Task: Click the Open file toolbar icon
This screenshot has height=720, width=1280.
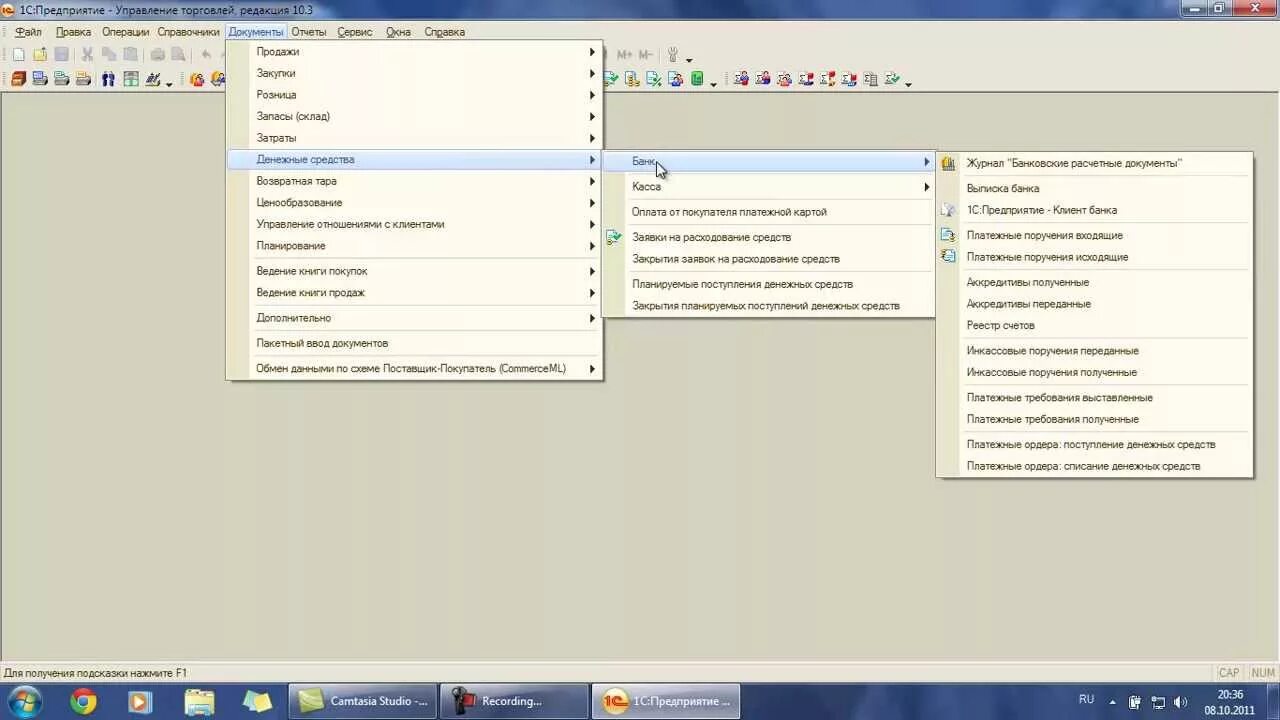Action: tap(40, 55)
